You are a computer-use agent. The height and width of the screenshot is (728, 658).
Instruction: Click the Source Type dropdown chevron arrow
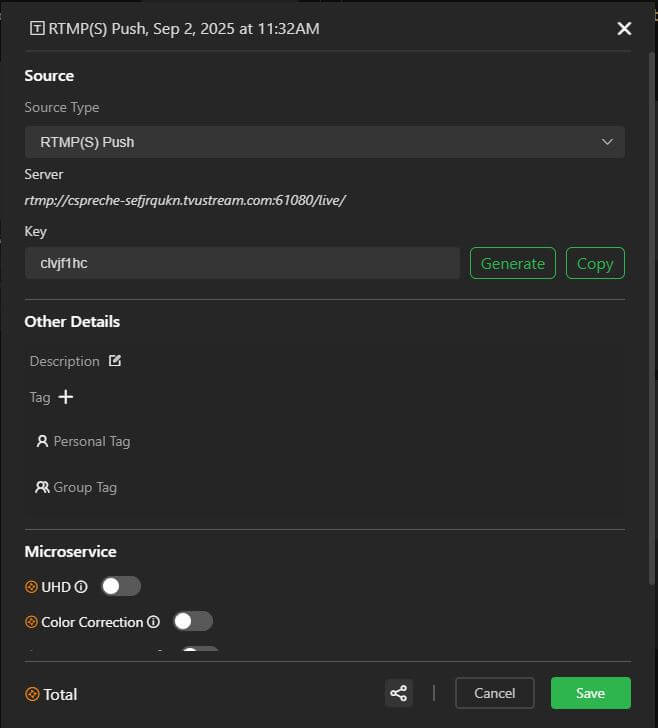pyautogui.click(x=607, y=142)
